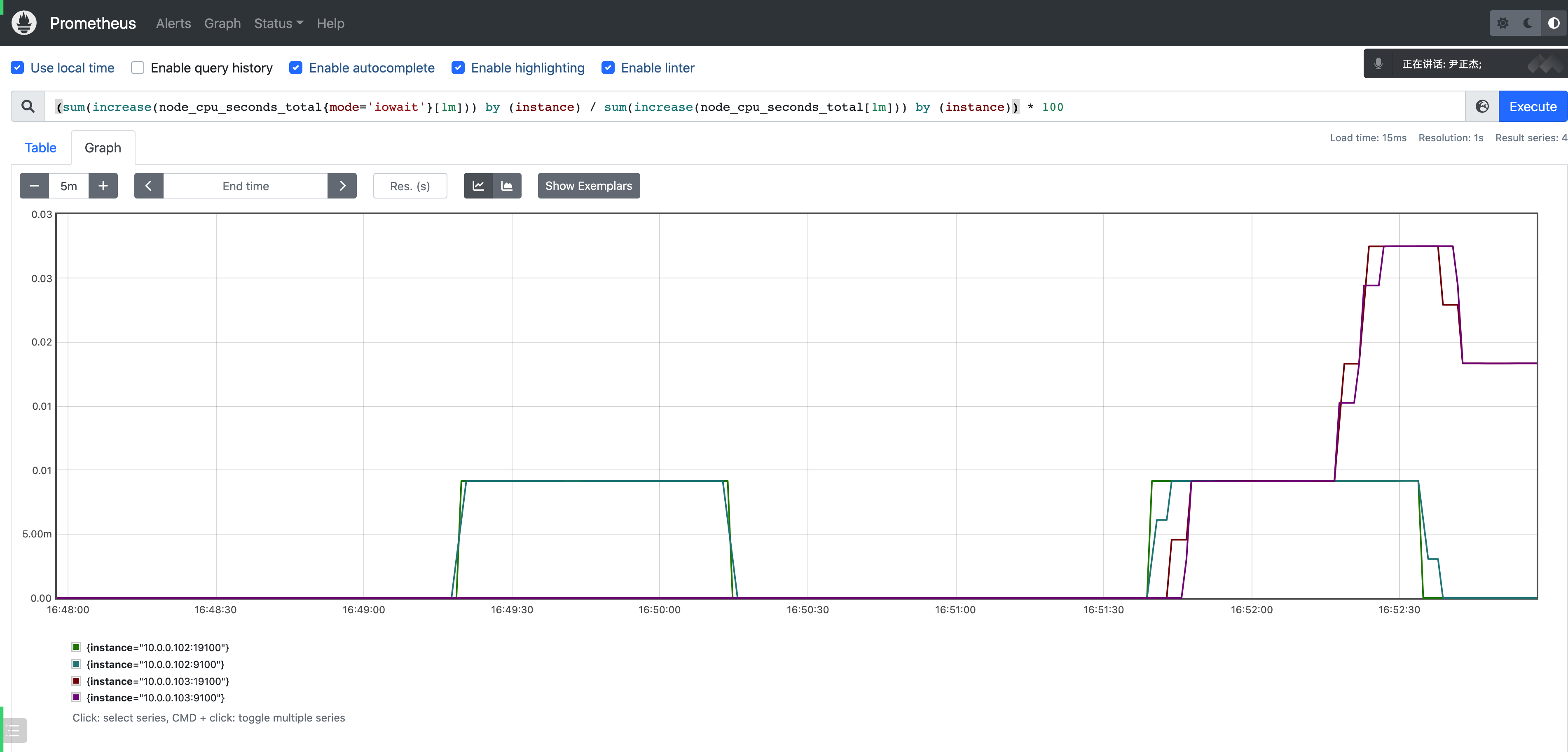Decrease time range with minus button
1568x752 pixels.
pyautogui.click(x=34, y=186)
